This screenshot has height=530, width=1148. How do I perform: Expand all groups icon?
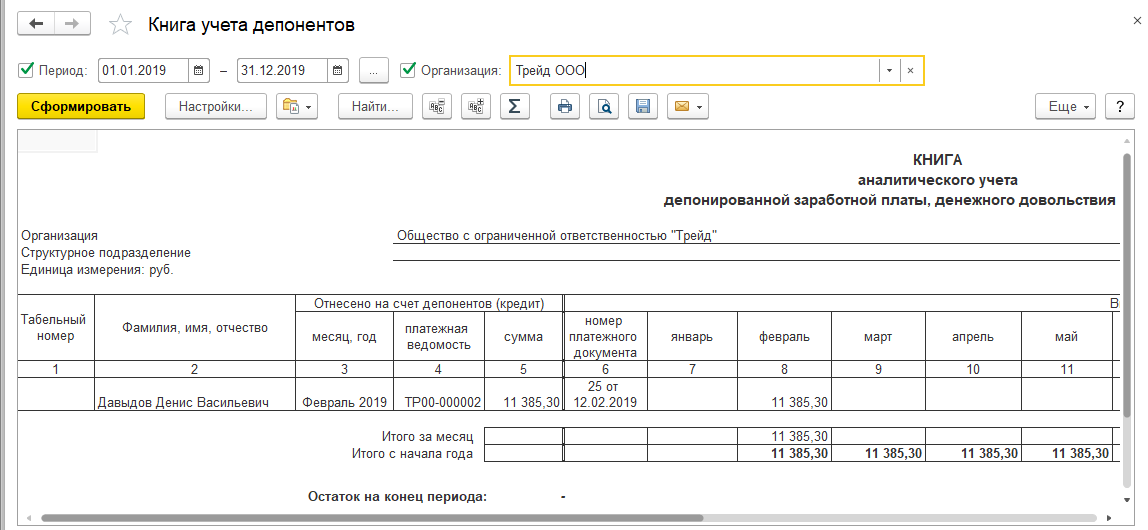coord(476,106)
